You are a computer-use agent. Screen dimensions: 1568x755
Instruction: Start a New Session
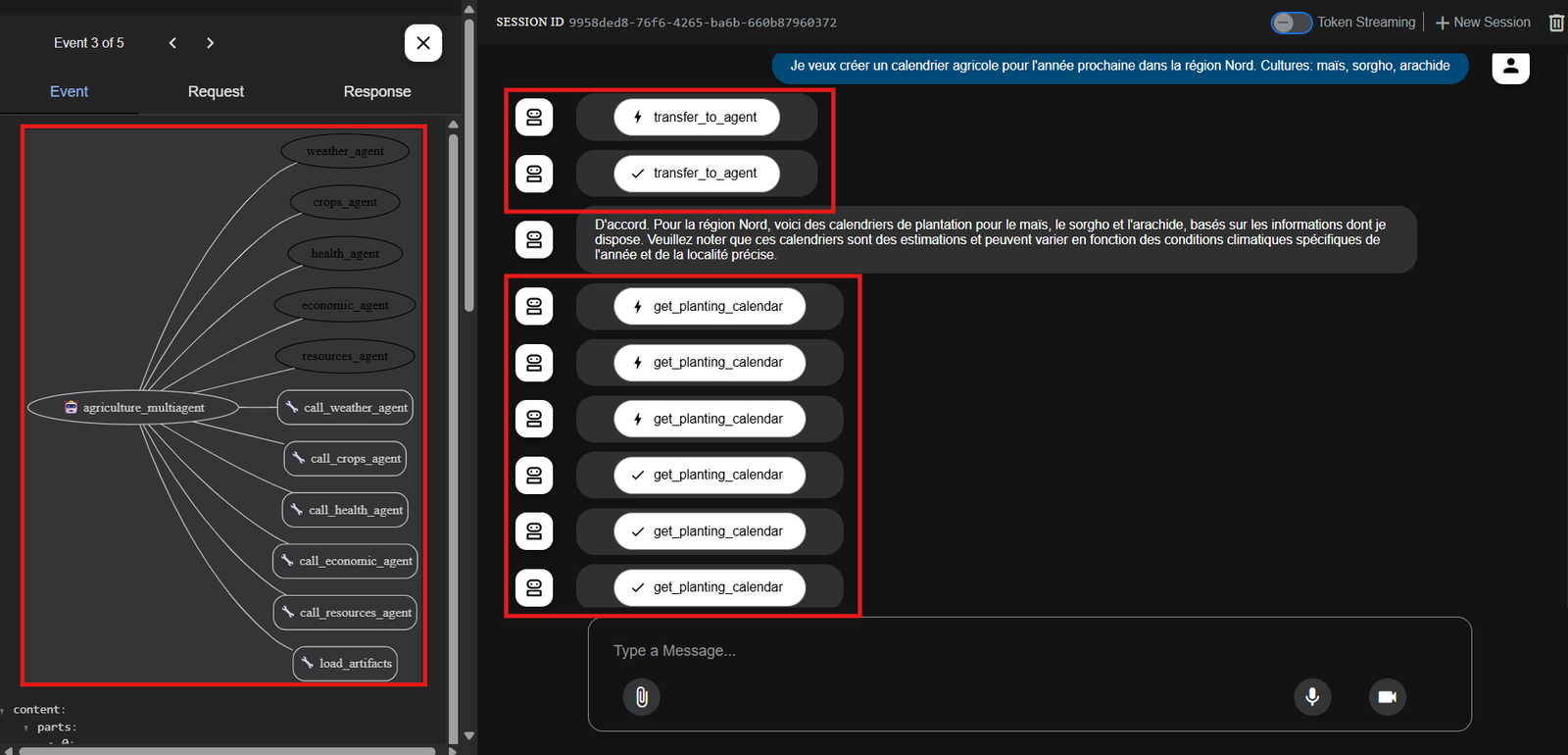click(1482, 23)
